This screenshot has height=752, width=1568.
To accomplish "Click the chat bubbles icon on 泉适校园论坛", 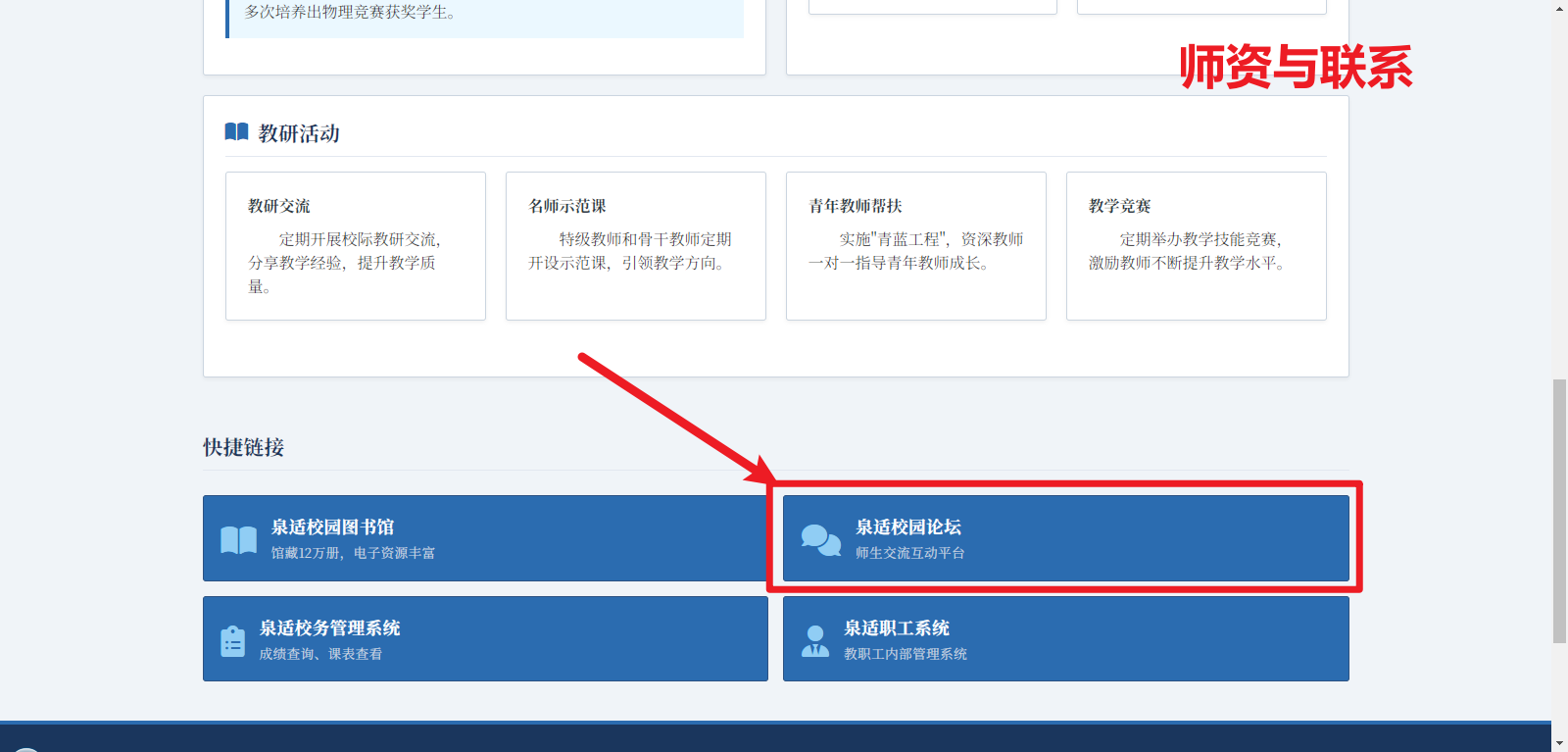I will [820, 539].
